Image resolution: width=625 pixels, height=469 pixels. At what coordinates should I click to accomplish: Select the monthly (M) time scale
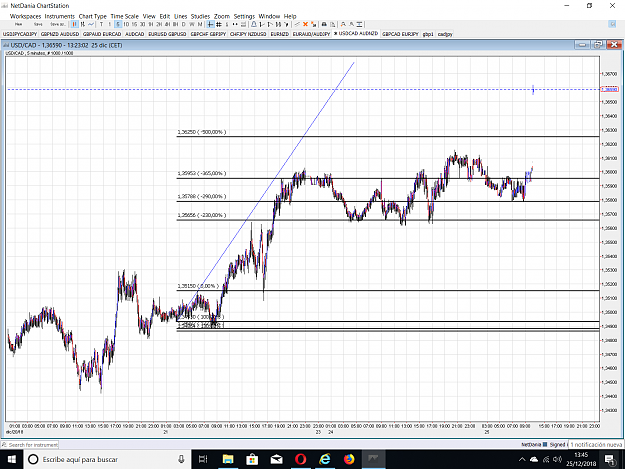(x=200, y=24)
